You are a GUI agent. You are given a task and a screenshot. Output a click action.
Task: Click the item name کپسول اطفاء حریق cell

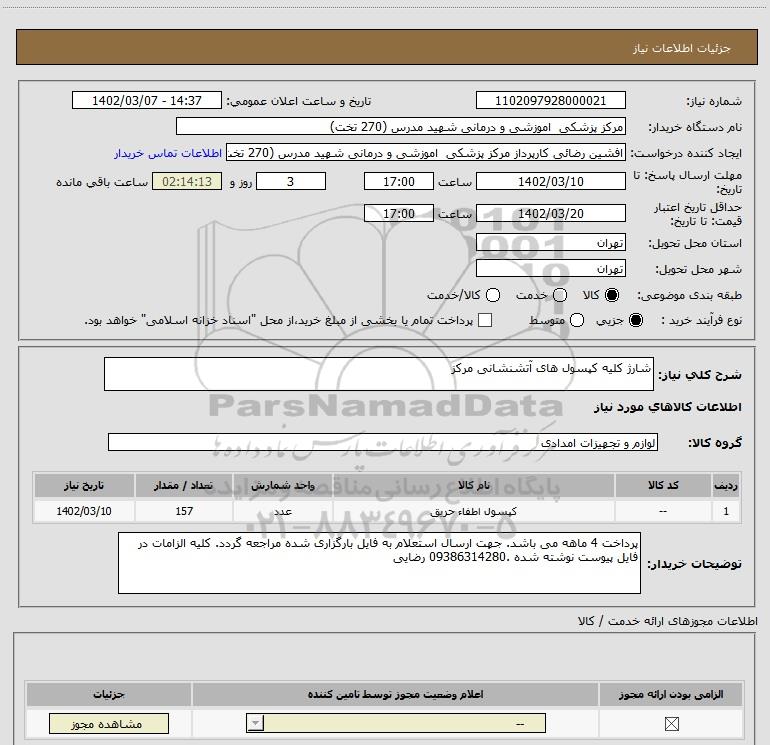[474, 511]
